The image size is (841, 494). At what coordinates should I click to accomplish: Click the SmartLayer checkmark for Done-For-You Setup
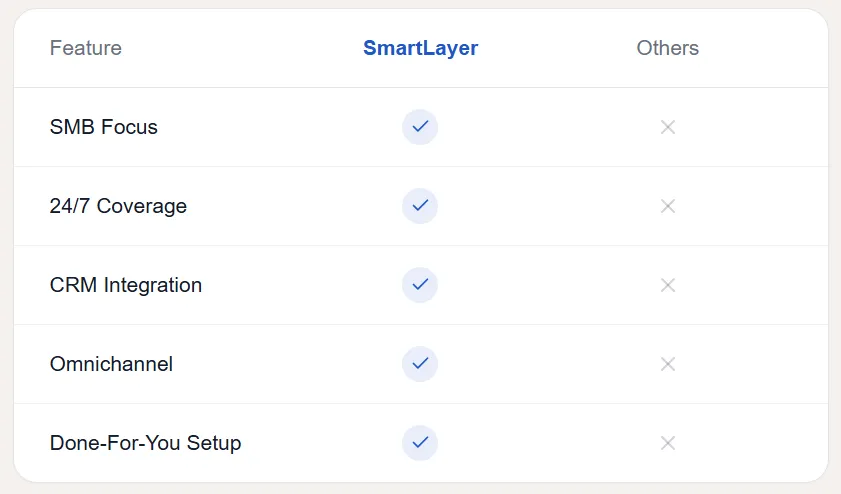(420, 442)
